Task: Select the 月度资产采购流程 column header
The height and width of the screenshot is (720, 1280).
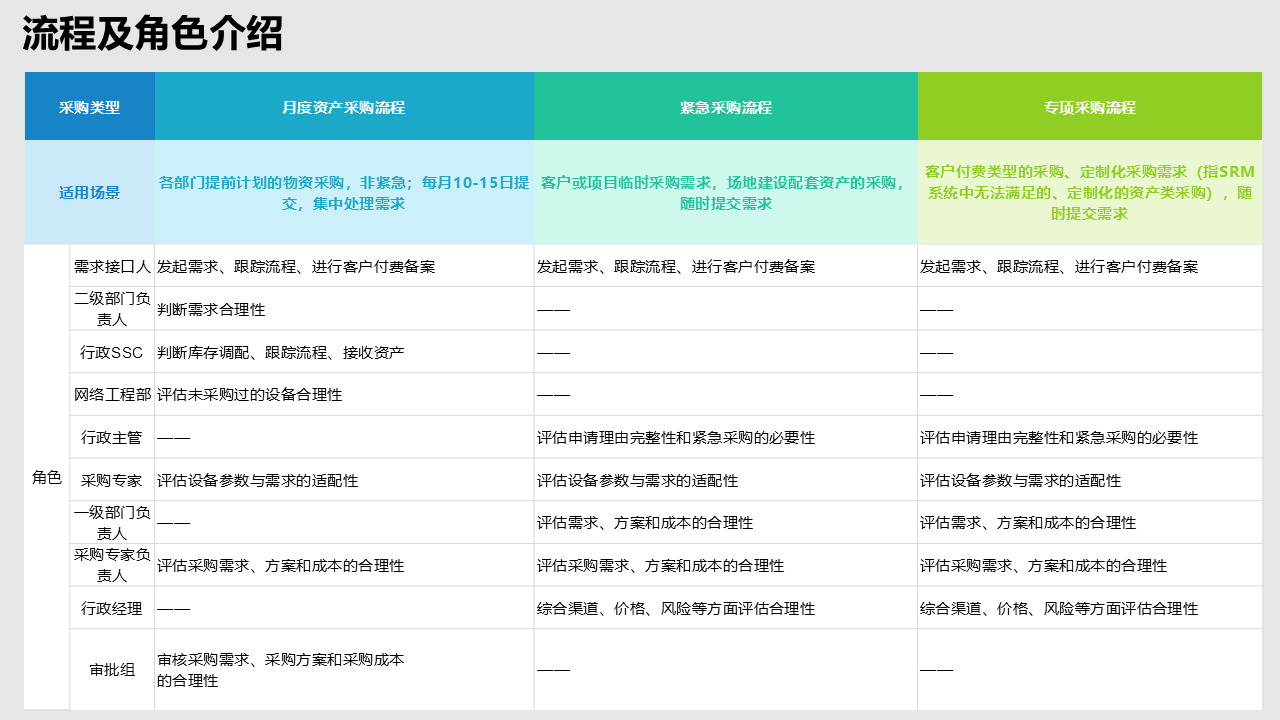Action: pos(343,107)
